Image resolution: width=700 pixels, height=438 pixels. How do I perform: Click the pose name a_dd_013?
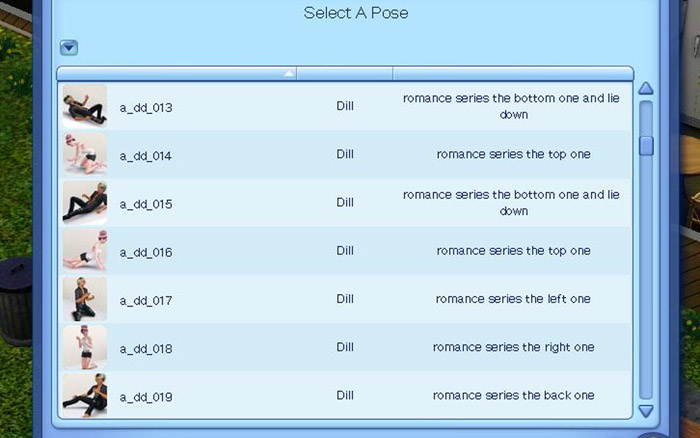(x=146, y=108)
